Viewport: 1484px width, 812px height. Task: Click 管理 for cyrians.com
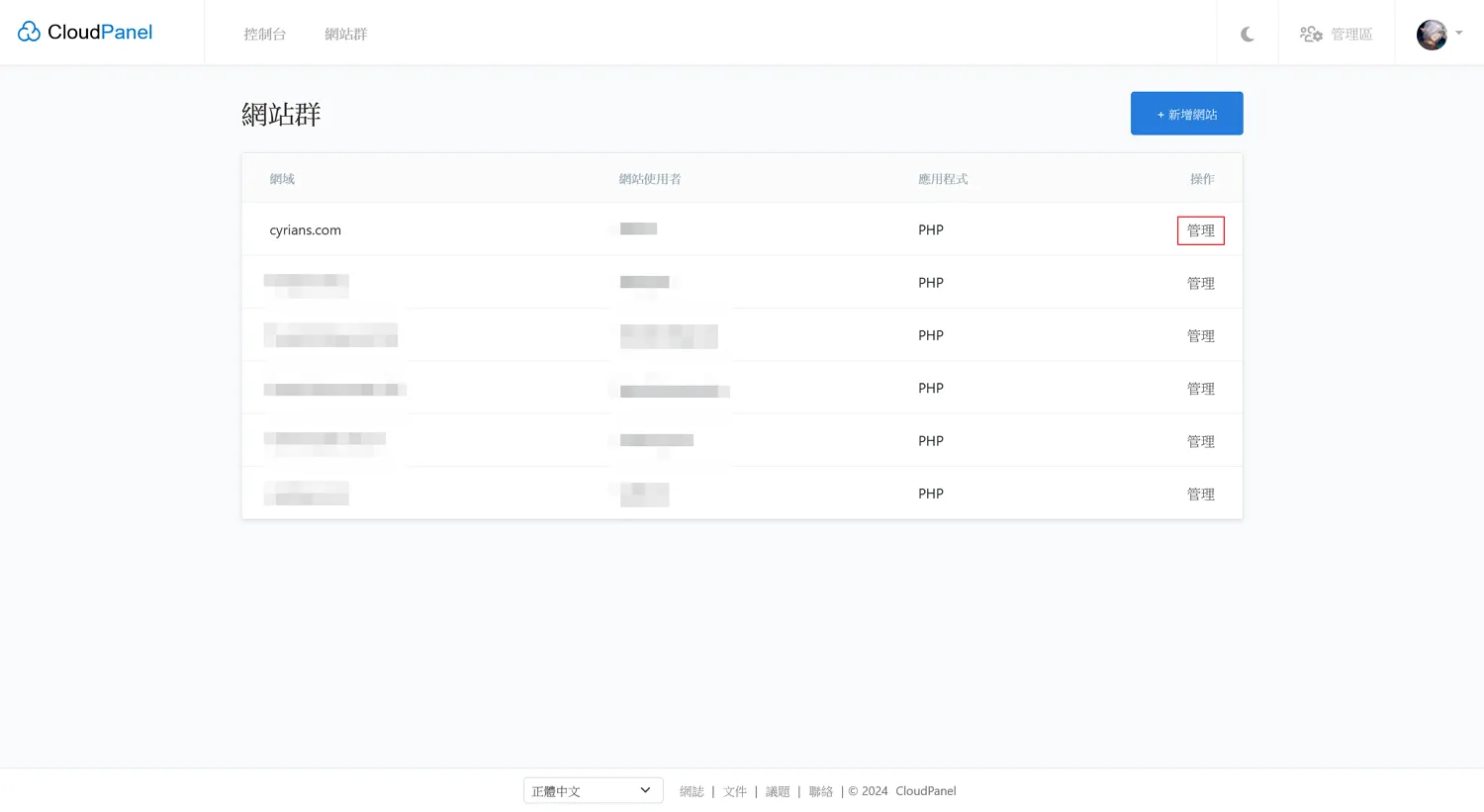pos(1200,230)
